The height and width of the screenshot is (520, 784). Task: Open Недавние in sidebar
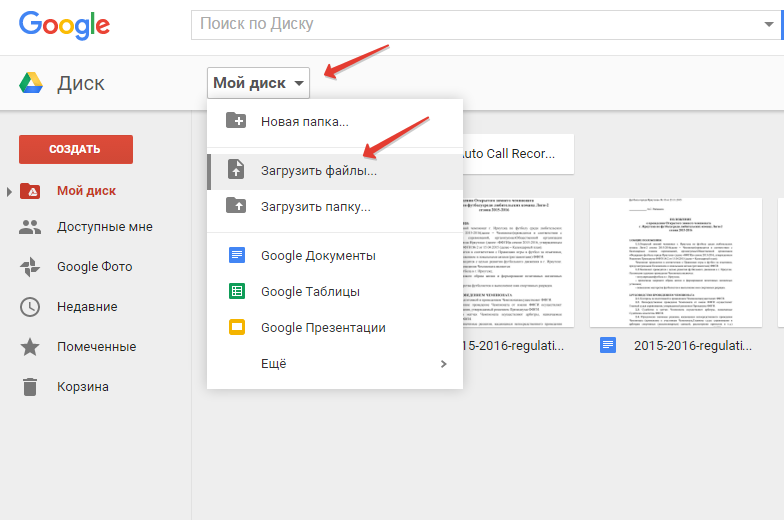point(87,307)
